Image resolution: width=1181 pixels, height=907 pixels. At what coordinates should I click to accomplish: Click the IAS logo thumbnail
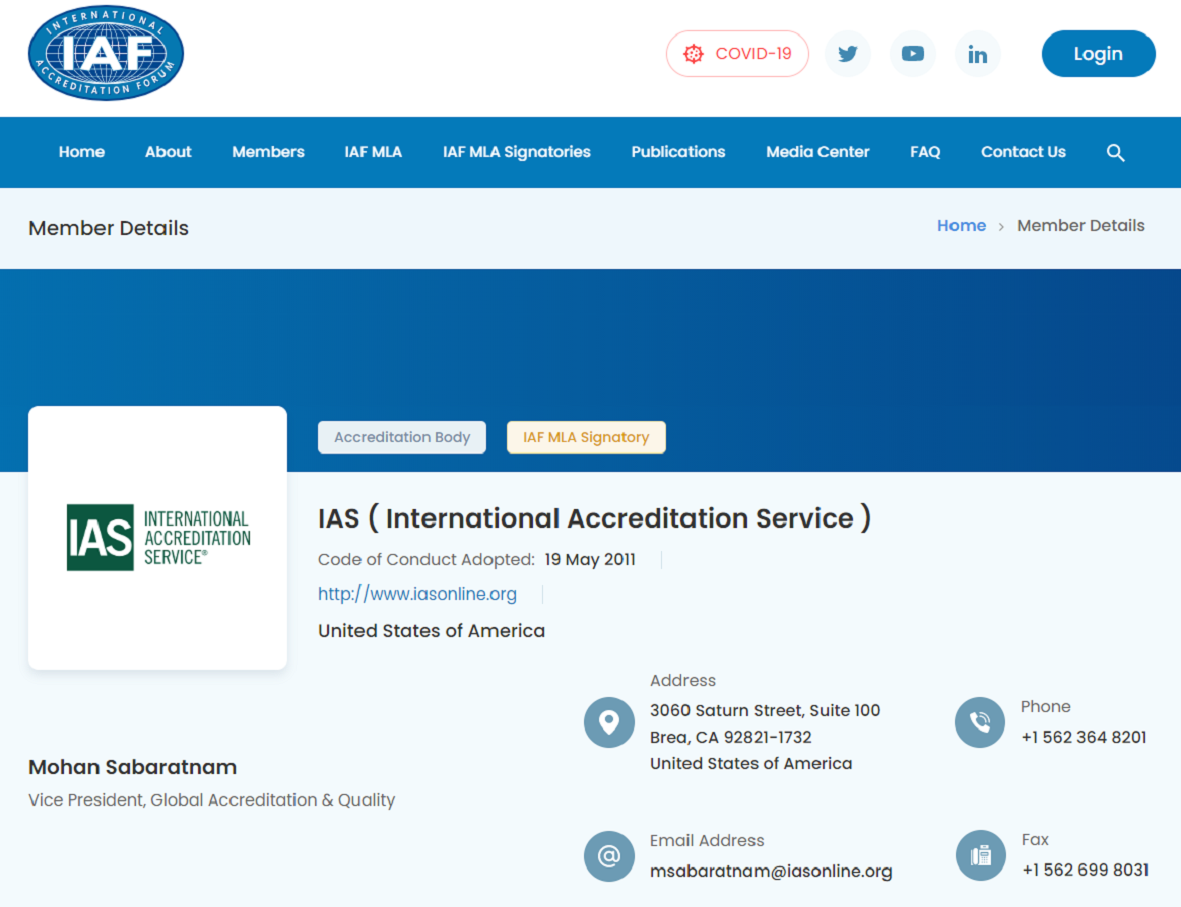158,538
